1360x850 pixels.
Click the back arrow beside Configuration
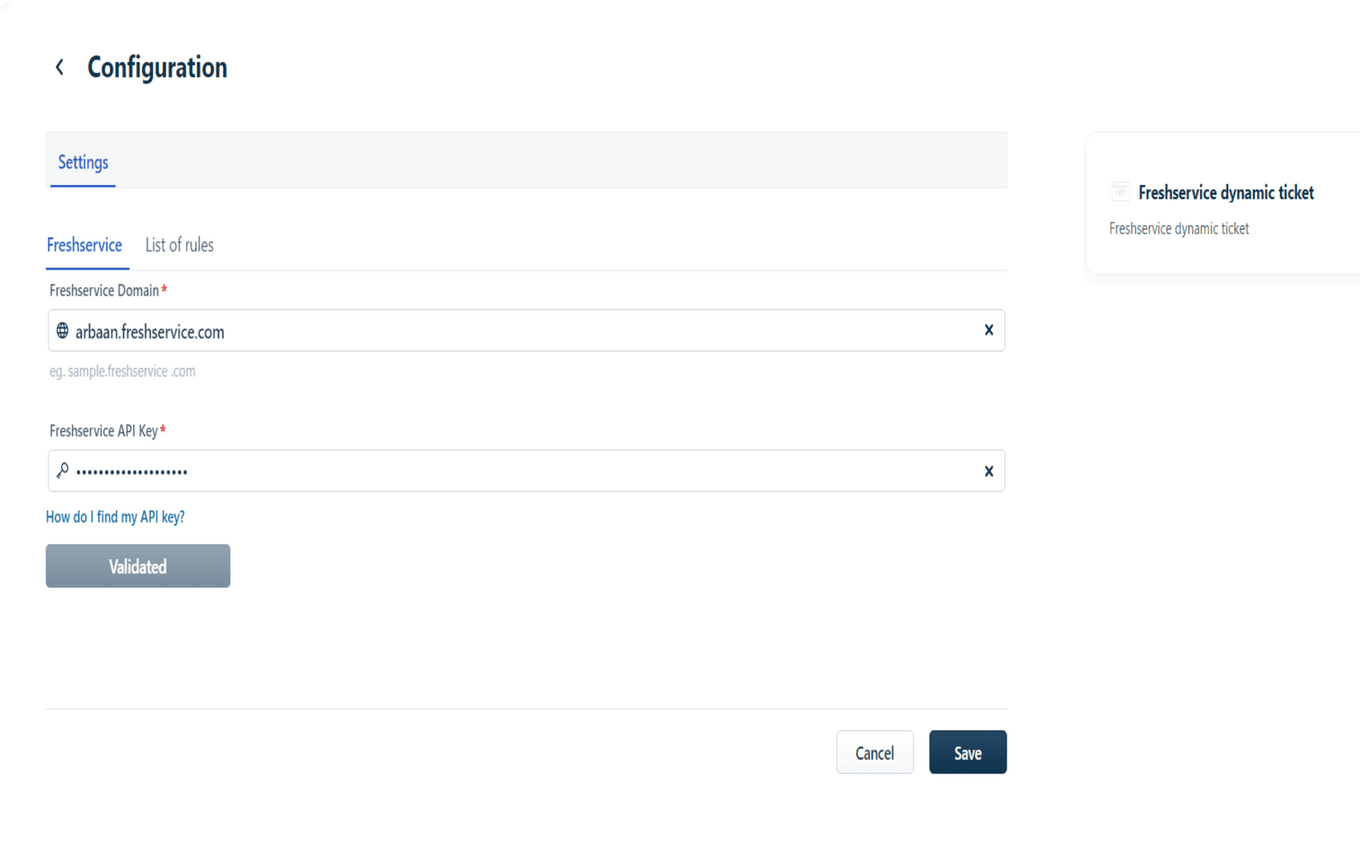click(59, 66)
